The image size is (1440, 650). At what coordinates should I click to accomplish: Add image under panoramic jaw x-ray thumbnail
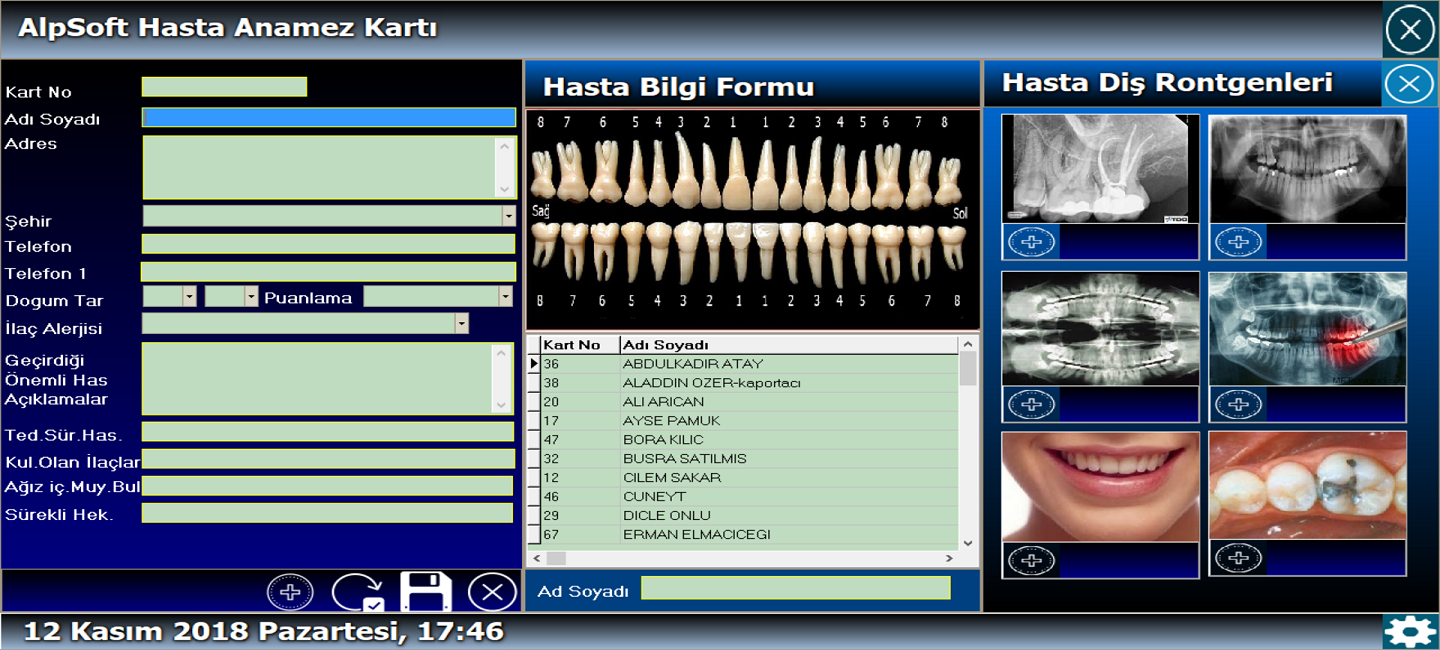click(1238, 242)
